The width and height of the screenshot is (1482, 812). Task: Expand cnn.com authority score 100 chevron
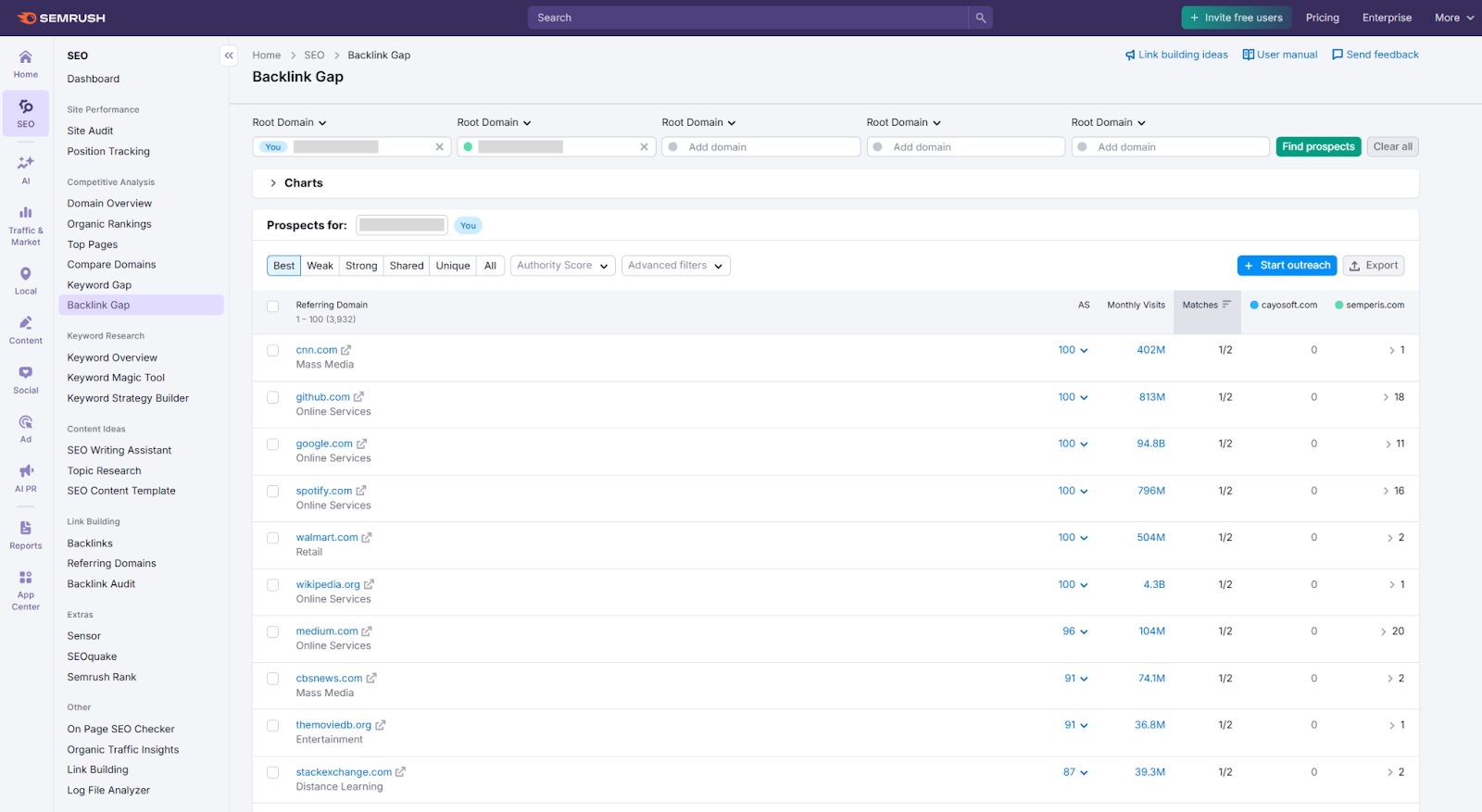click(x=1084, y=351)
